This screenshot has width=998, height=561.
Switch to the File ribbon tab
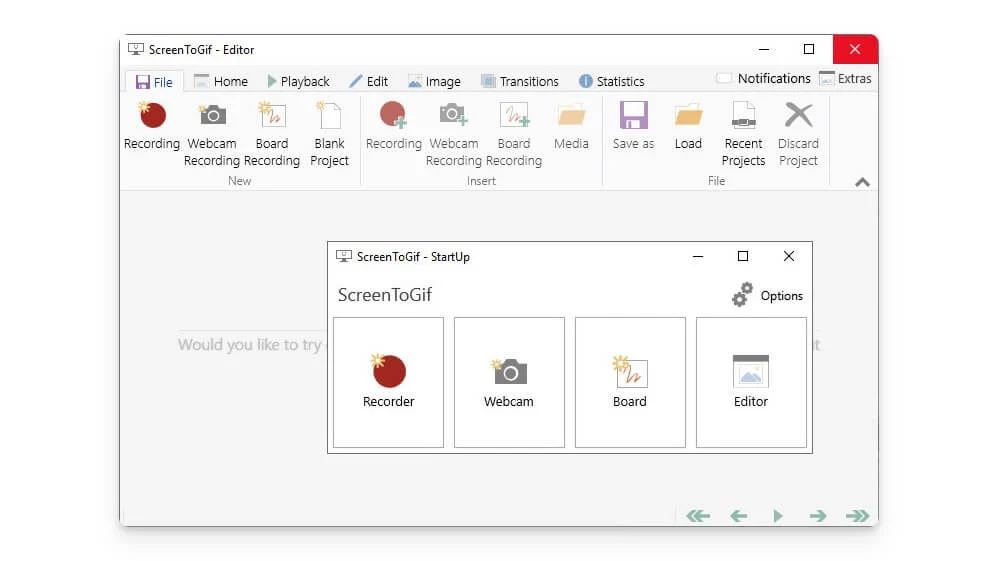155,82
